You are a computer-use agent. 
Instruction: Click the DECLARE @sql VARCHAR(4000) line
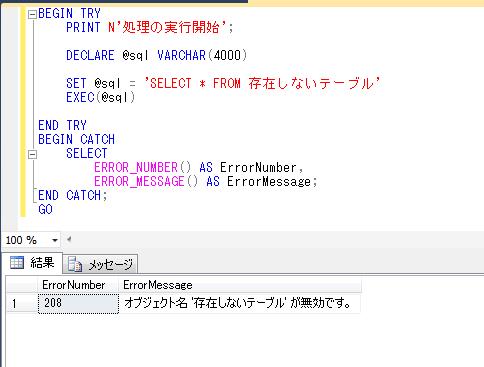click(156, 55)
